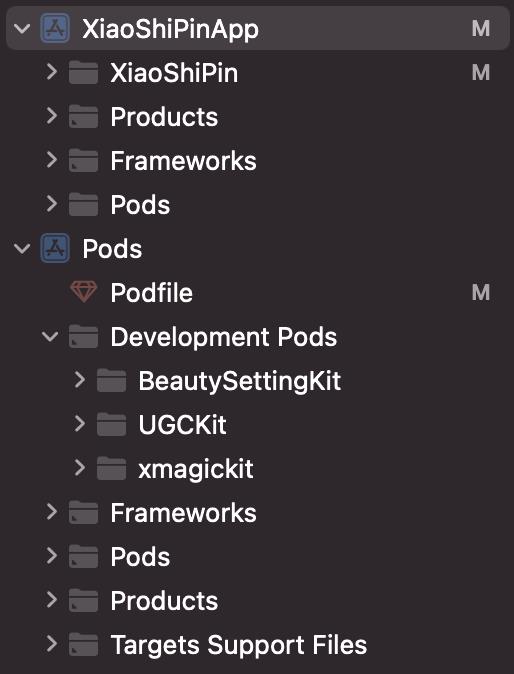Collapse the Pods project disclosure arrow

(22, 249)
